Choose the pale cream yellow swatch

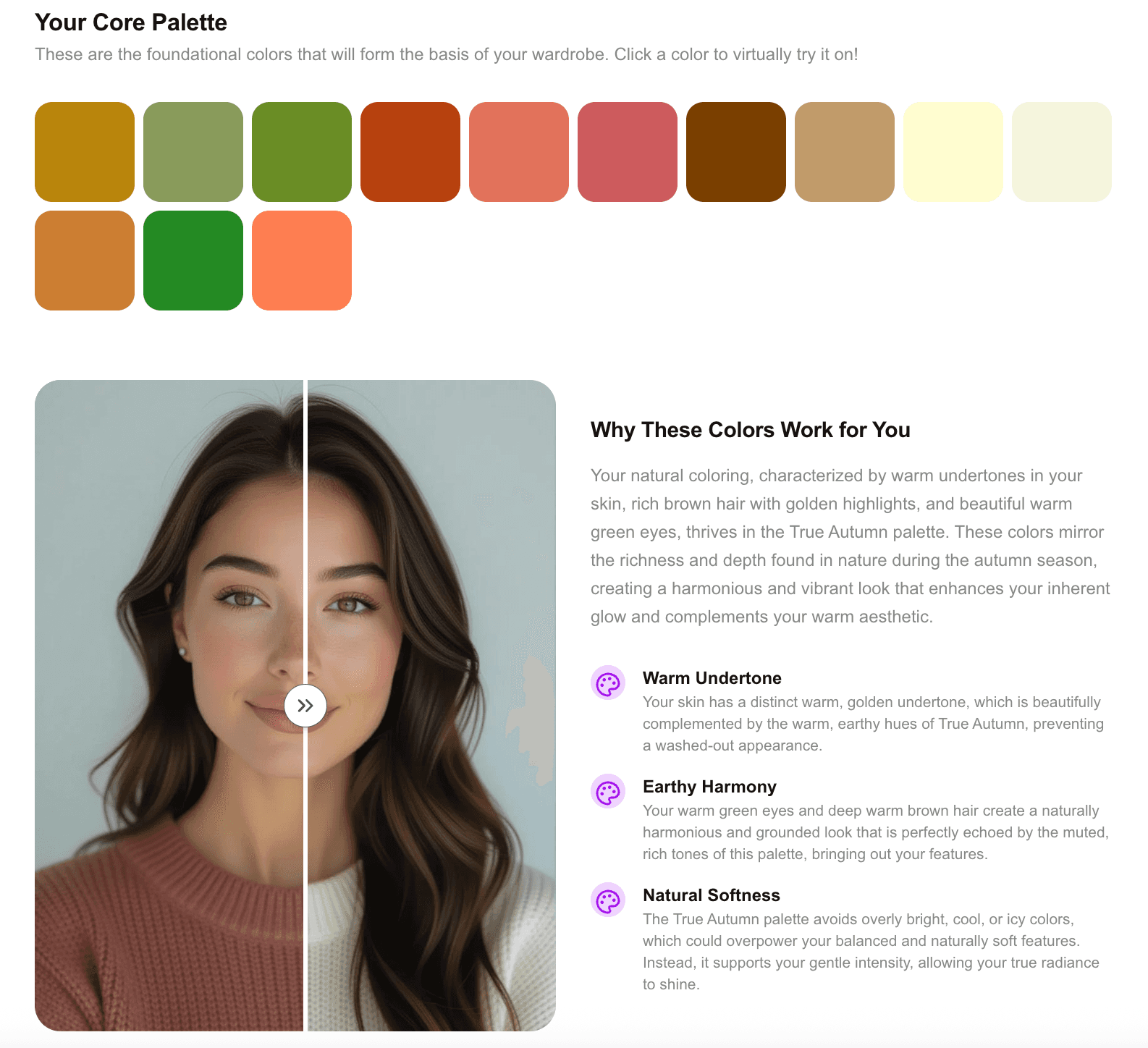coord(953,152)
